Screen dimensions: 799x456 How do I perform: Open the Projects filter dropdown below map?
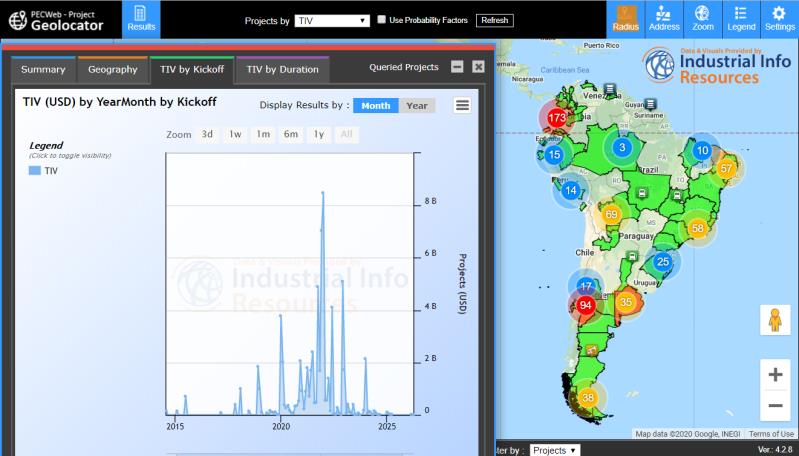coord(554,450)
